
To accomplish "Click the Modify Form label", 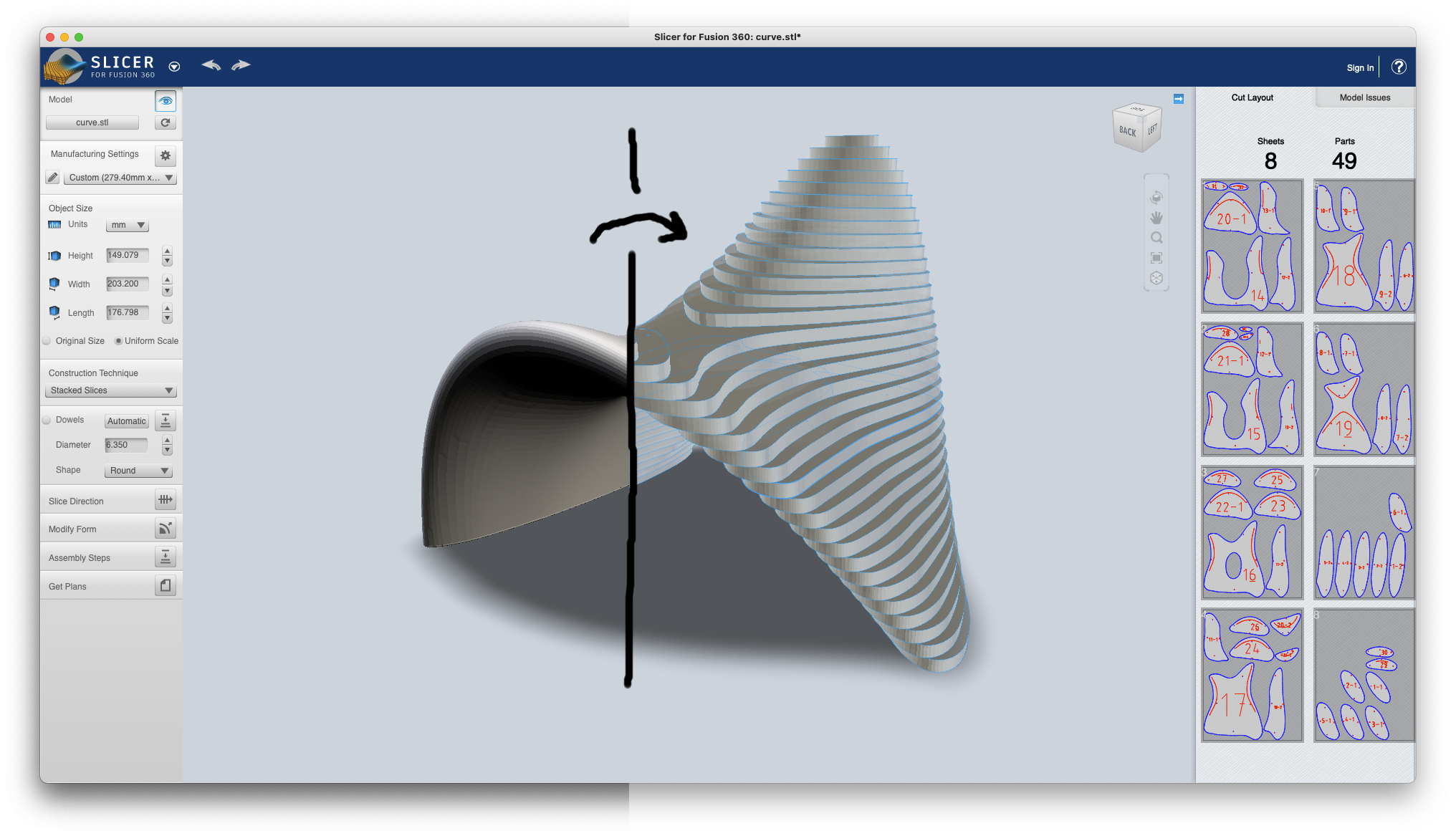I will (72, 529).
